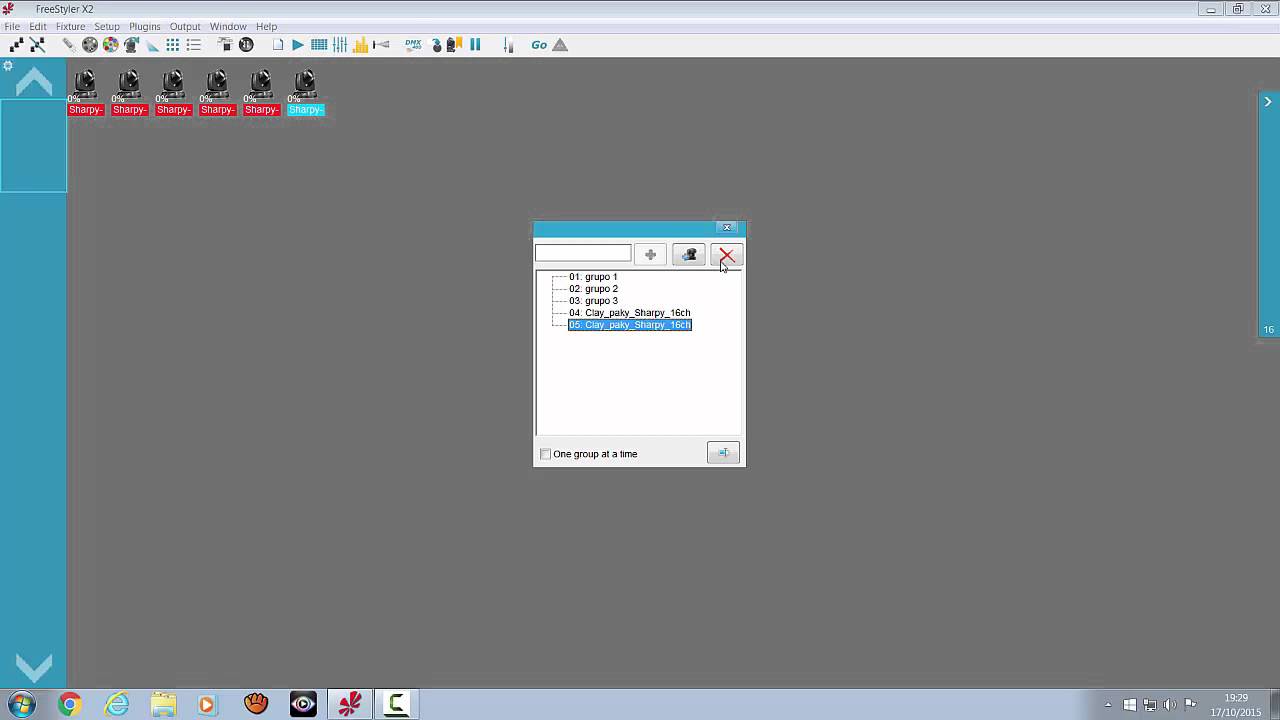Click the large down arrow in left sidebar
The height and width of the screenshot is (720, 1280).
[33, 667]
